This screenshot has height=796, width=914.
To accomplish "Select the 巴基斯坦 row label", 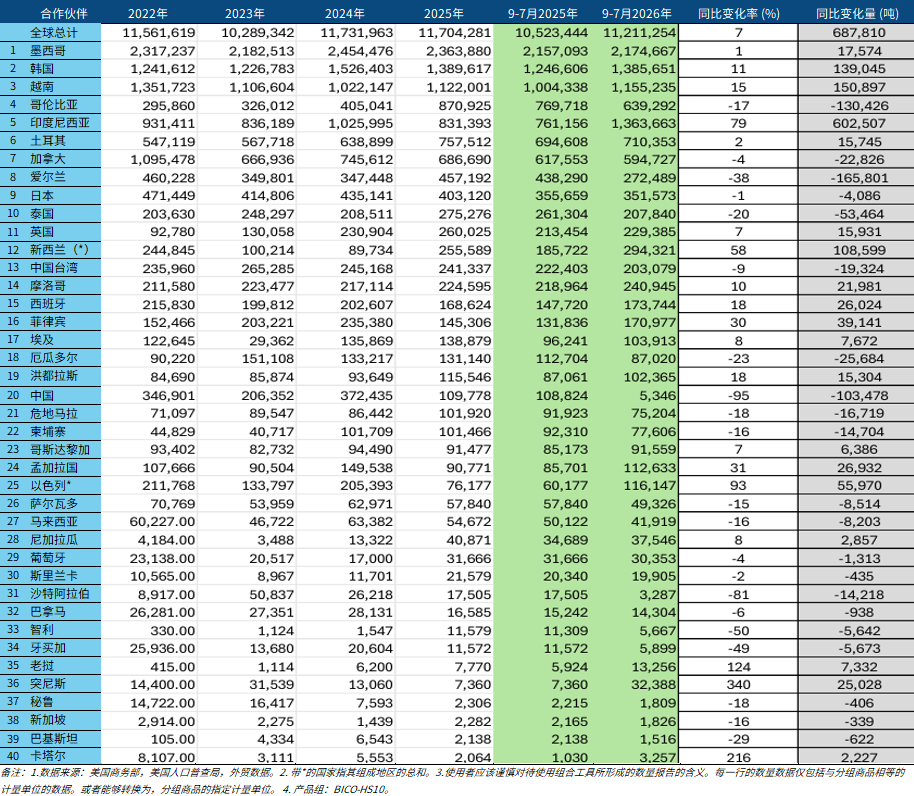I will pyautogui.click(x=54, y=739).
